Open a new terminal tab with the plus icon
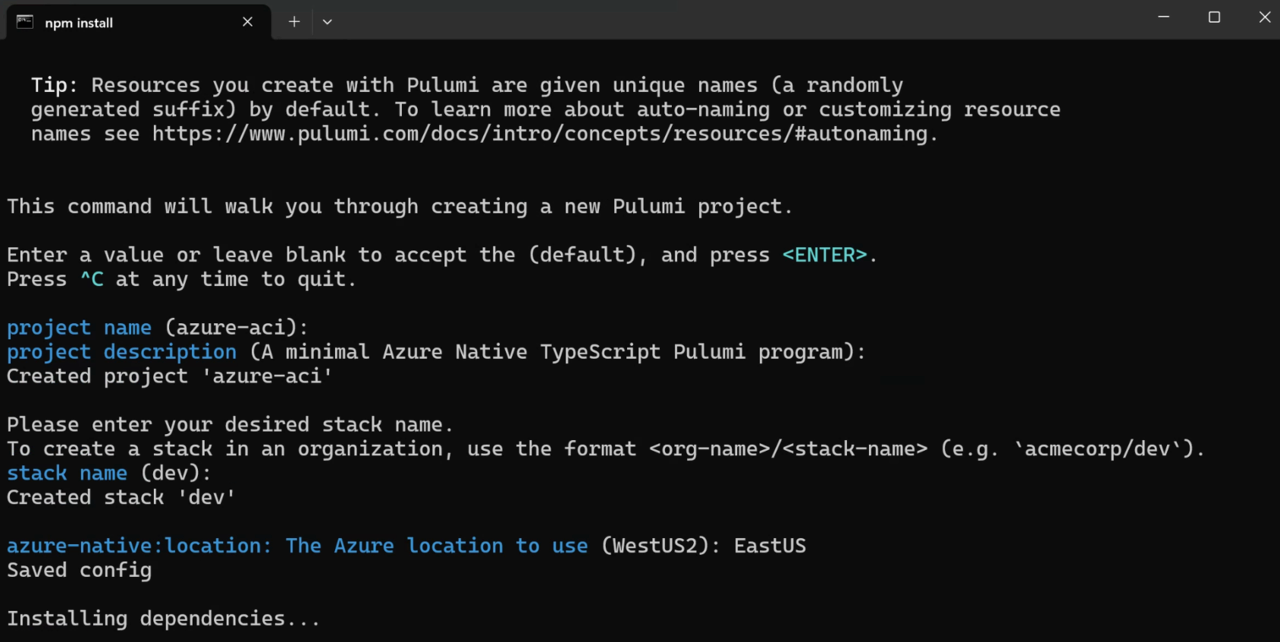 294,21
